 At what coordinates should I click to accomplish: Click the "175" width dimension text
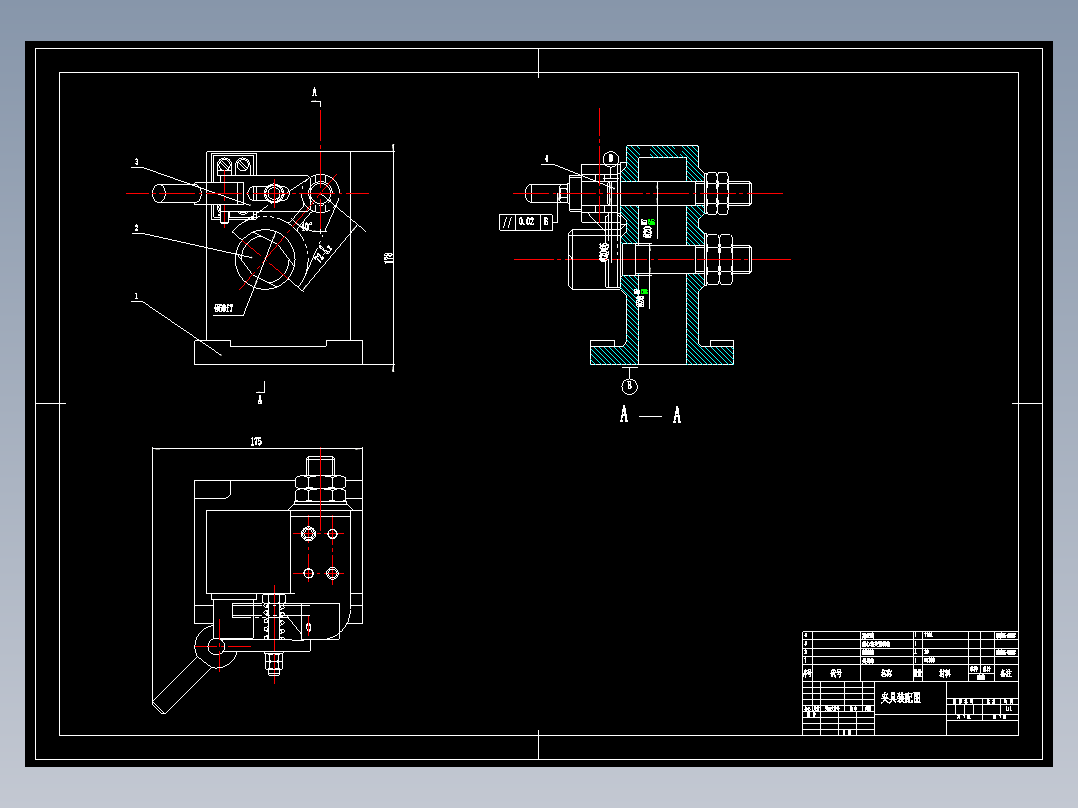click(x=256, y=441)
